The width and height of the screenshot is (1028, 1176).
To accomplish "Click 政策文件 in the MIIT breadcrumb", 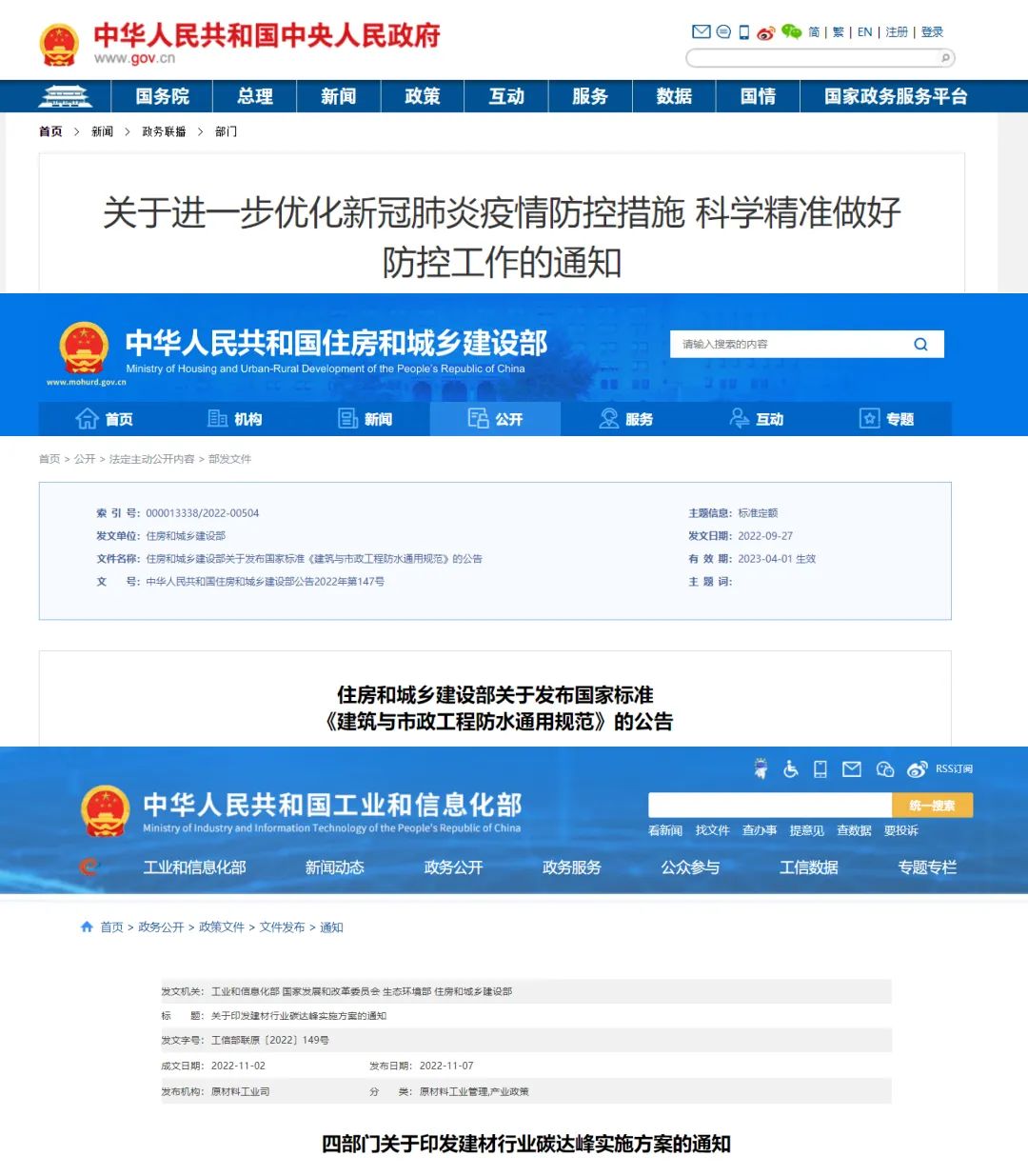I will pos(222,927).
